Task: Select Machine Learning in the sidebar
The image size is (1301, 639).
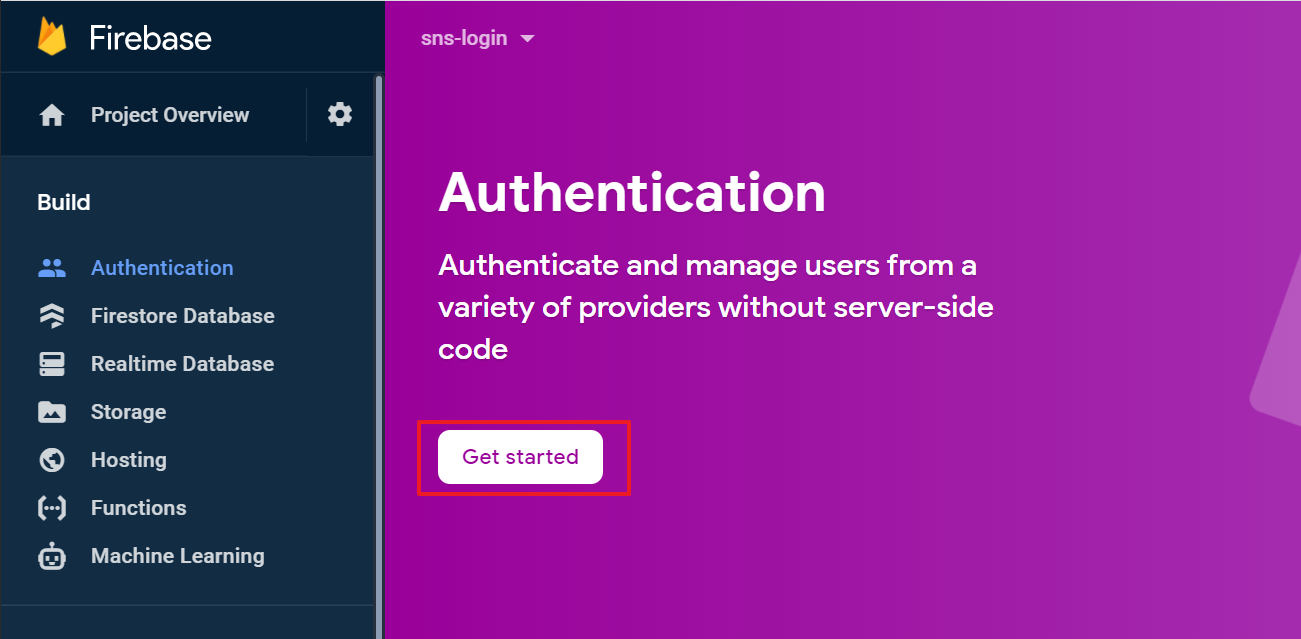Action: point(178,556)
